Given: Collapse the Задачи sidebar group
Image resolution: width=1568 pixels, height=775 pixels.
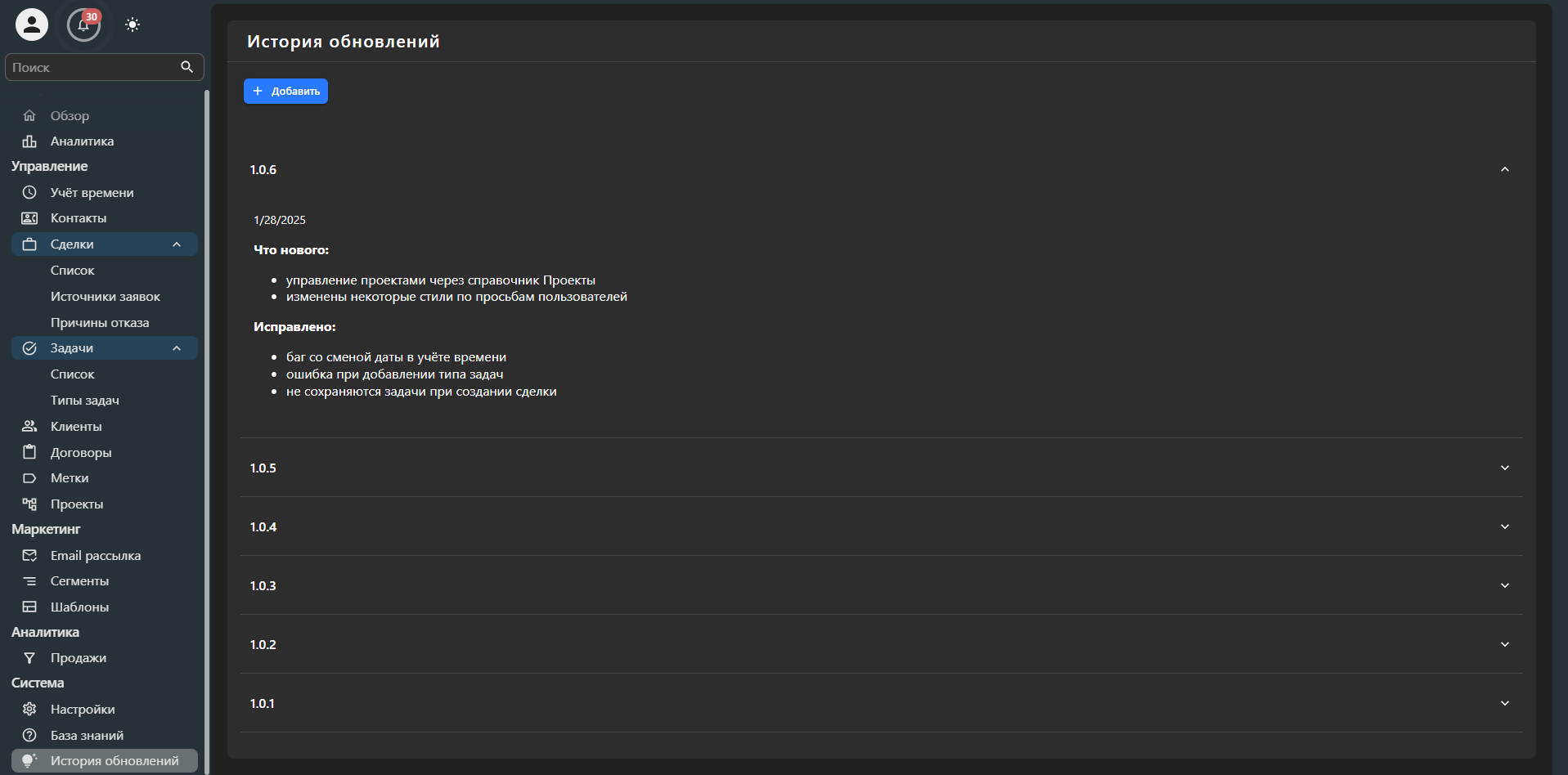Looking at the screenshot, I should pyautogui.click(x=177, y=348).
